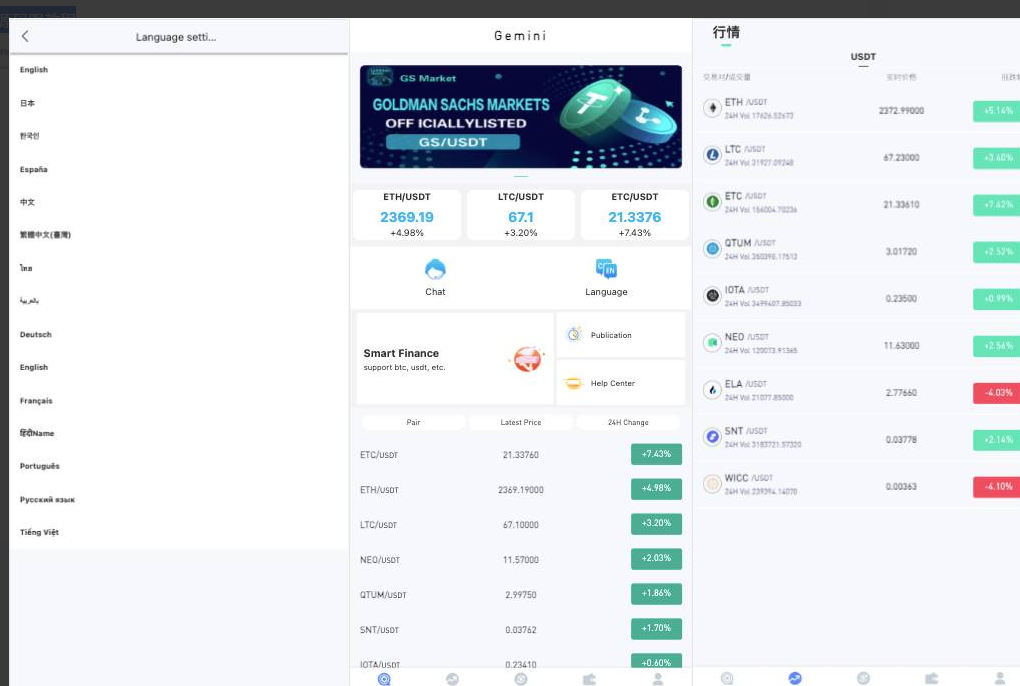Choose Русский язык language
This screenshot has width=1020, height=686.
click(x=47, y=499)
